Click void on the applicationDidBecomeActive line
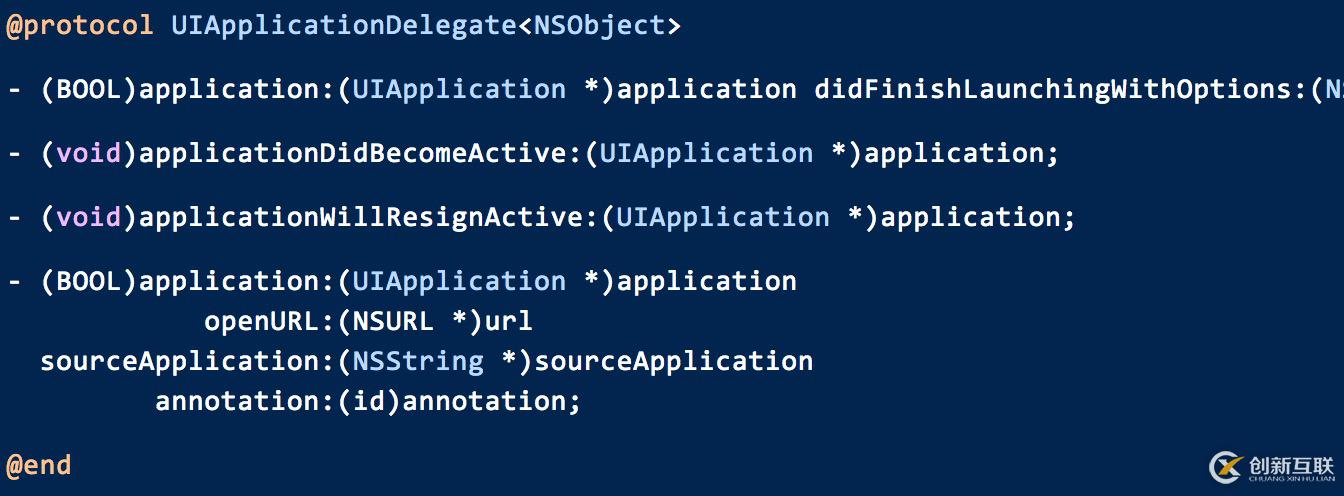 point(88,153)
